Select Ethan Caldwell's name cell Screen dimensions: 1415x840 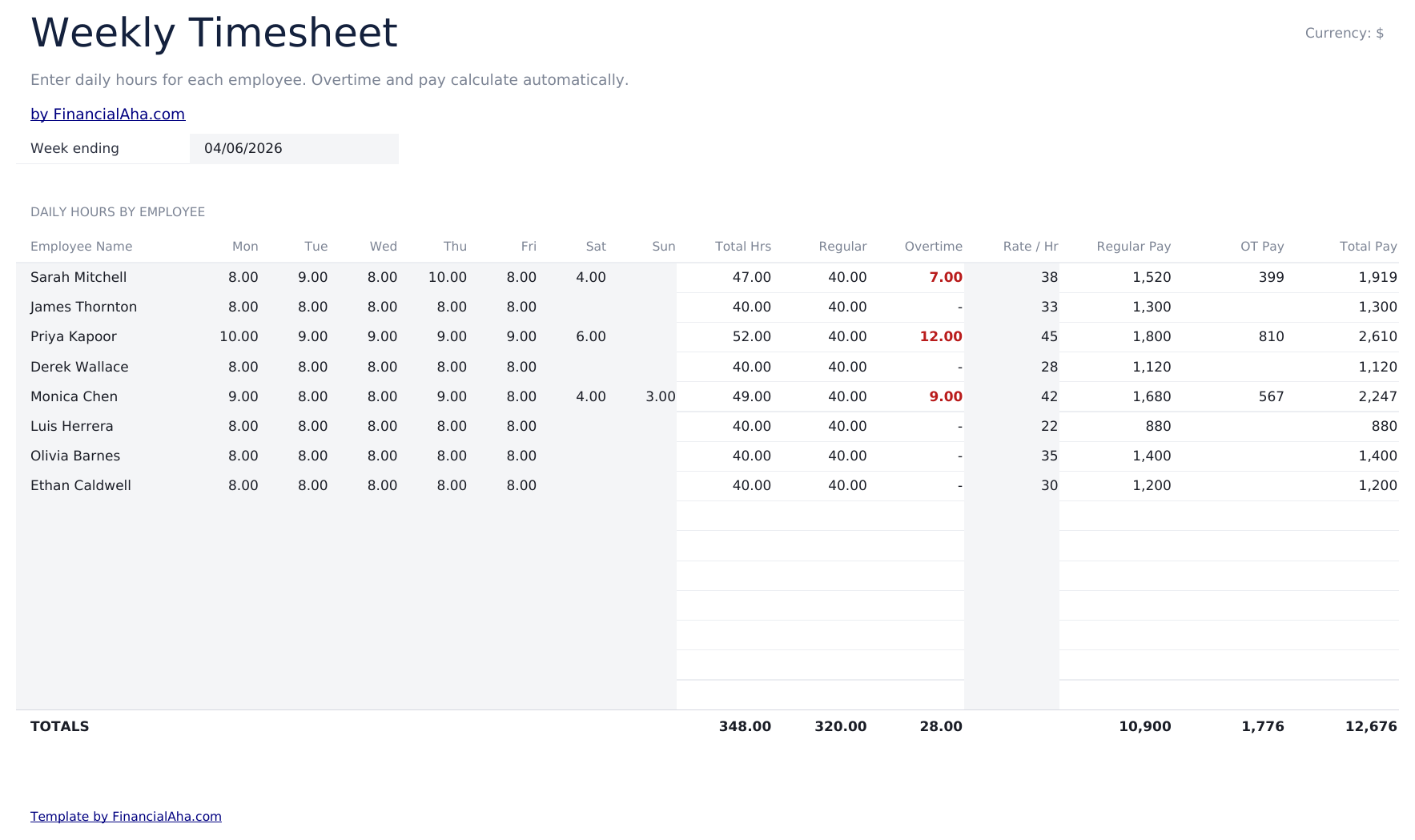81,485
